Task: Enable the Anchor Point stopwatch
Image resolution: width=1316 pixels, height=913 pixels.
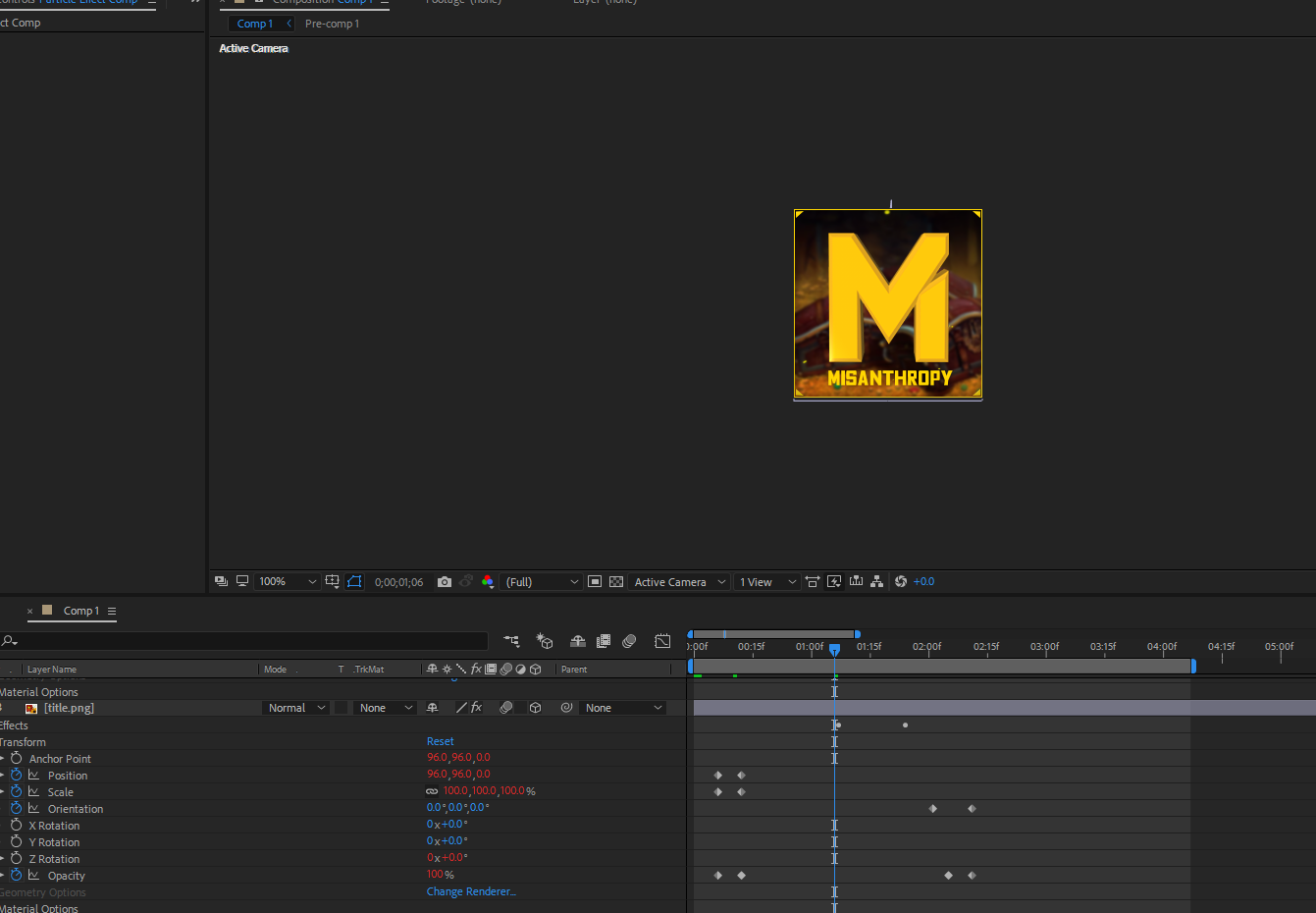Action: 16,758
